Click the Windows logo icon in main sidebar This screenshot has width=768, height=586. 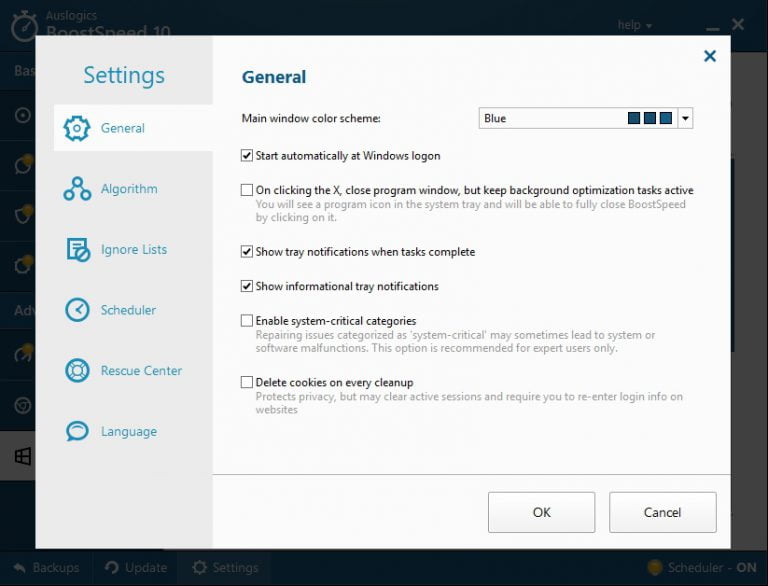(23, 456)
